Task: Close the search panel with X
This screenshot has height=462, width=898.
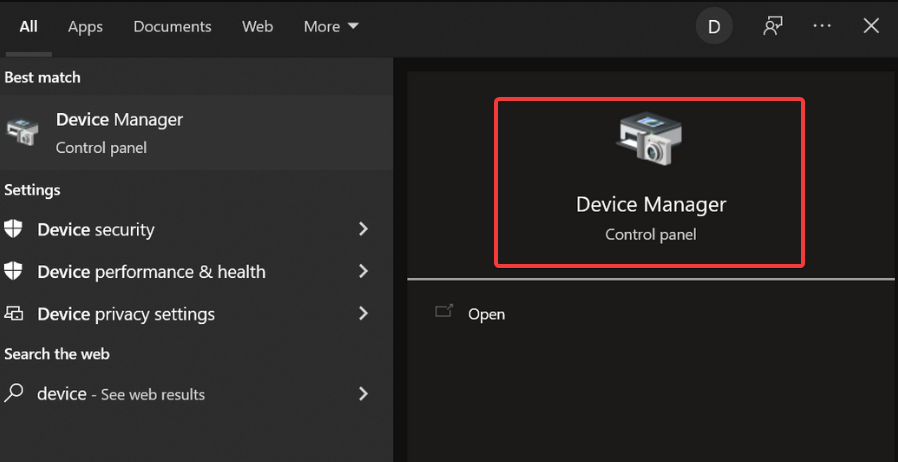Action: pos(871,27)
